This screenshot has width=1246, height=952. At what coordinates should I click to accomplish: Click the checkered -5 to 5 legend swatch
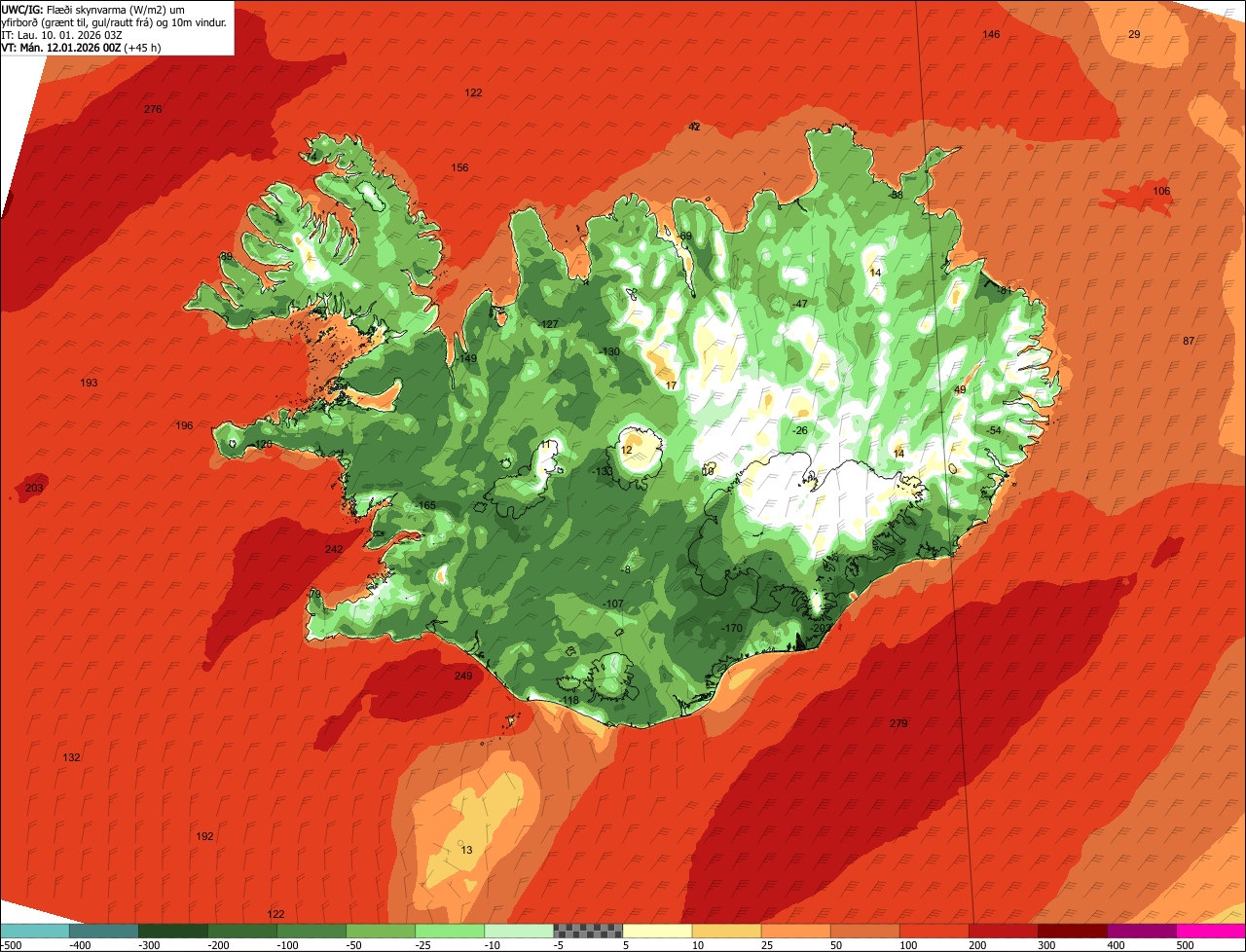pos(588,931)
